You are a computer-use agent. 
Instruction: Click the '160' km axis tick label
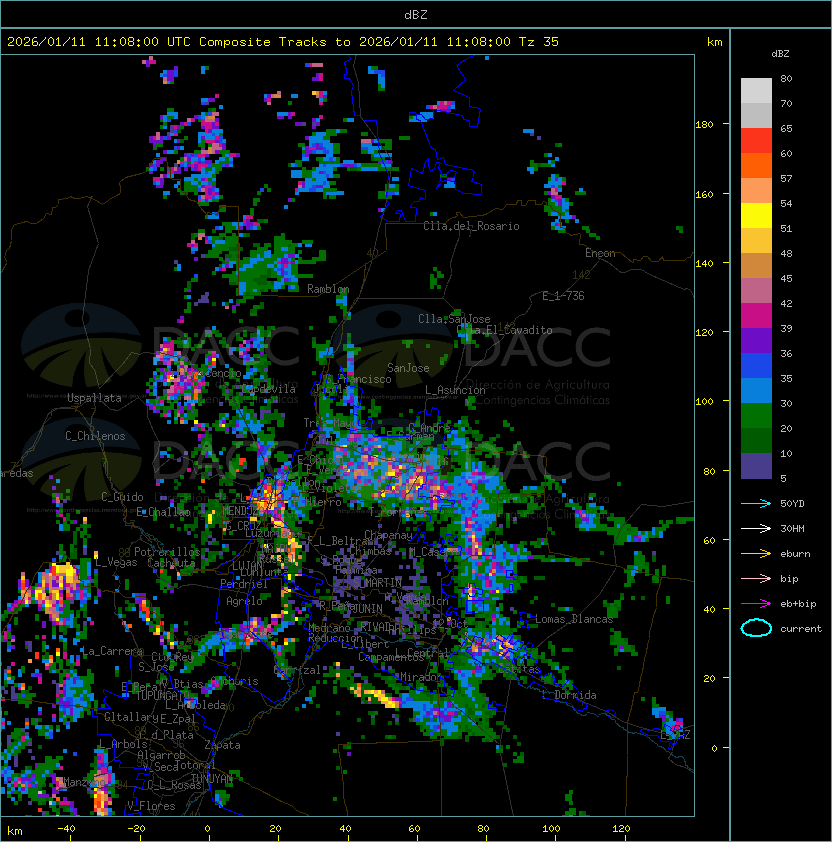tap(704, 194)
